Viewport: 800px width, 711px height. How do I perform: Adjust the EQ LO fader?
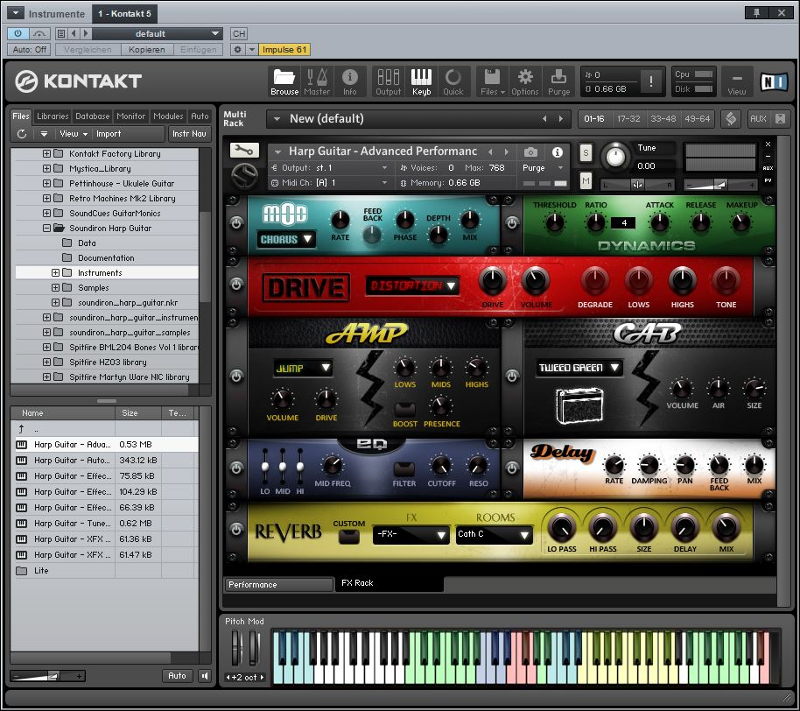pos(265,466)
